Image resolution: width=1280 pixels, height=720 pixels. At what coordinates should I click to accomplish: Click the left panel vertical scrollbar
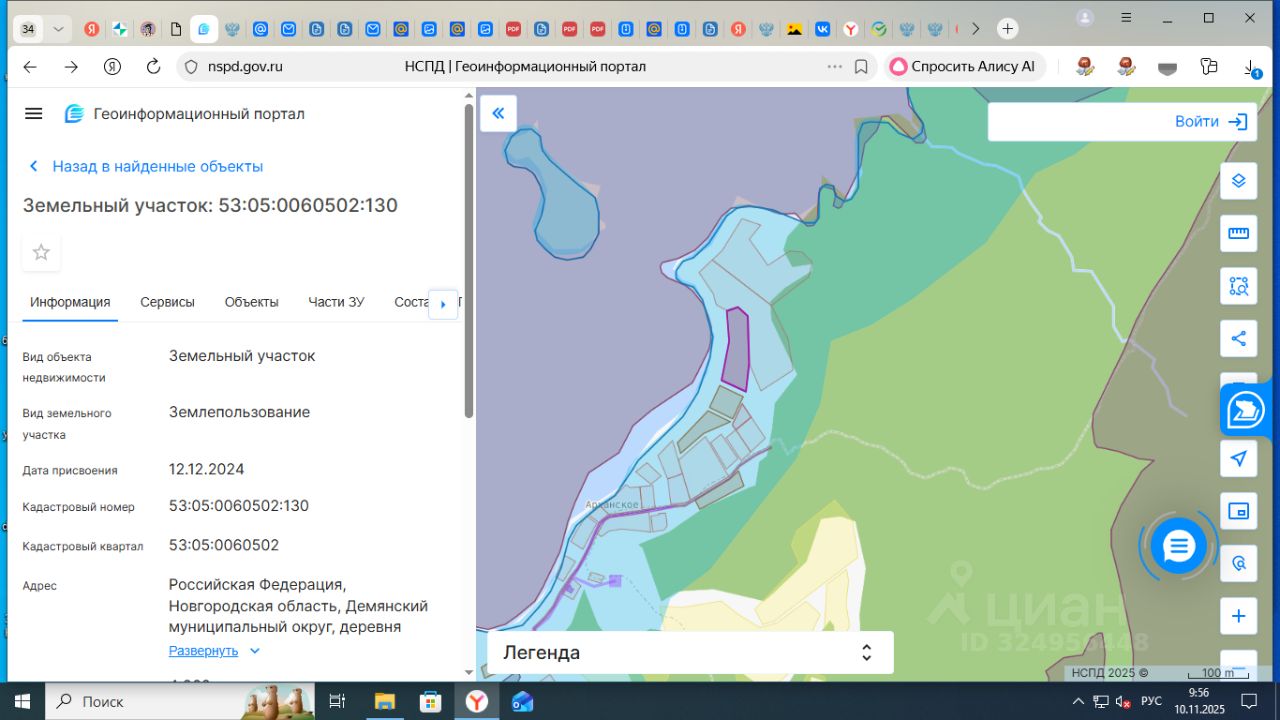tap(469, 260)
